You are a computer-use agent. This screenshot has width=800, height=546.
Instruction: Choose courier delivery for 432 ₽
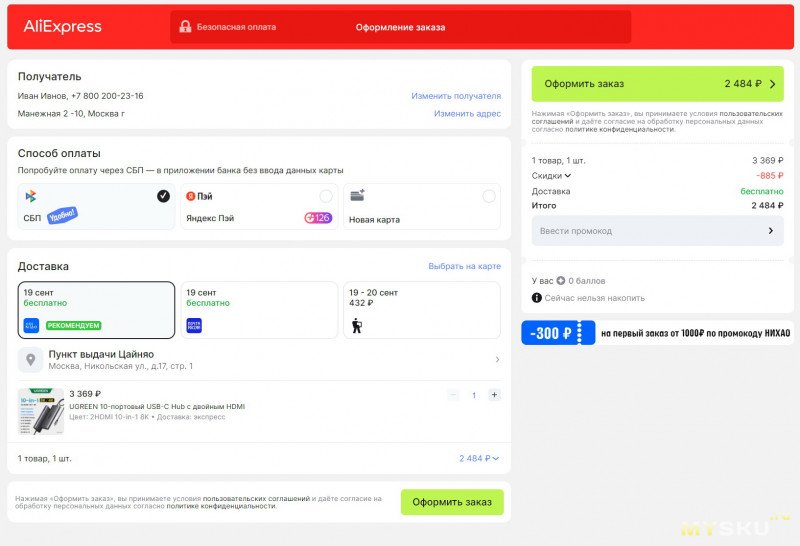422,310
